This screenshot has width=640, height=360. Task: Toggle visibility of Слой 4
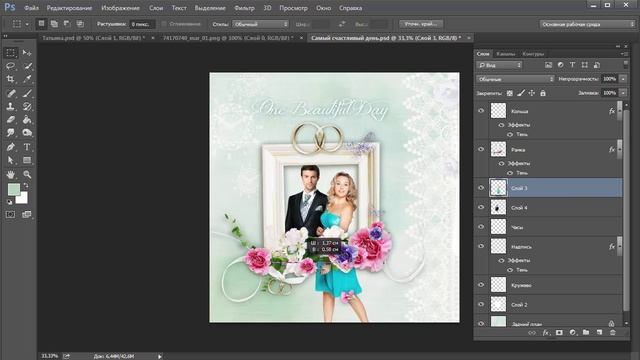pyautogui.click(x=481, y=207)
